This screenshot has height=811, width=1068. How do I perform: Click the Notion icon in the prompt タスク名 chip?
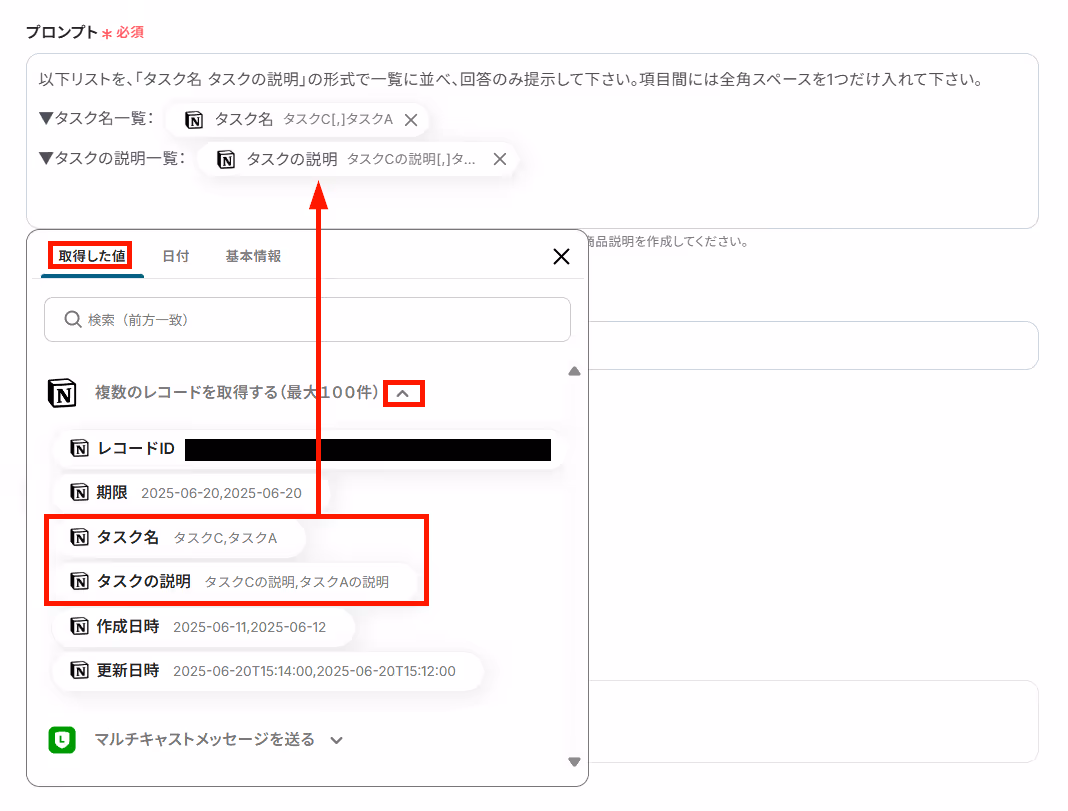pyautogui.click(x=194, y=121)
